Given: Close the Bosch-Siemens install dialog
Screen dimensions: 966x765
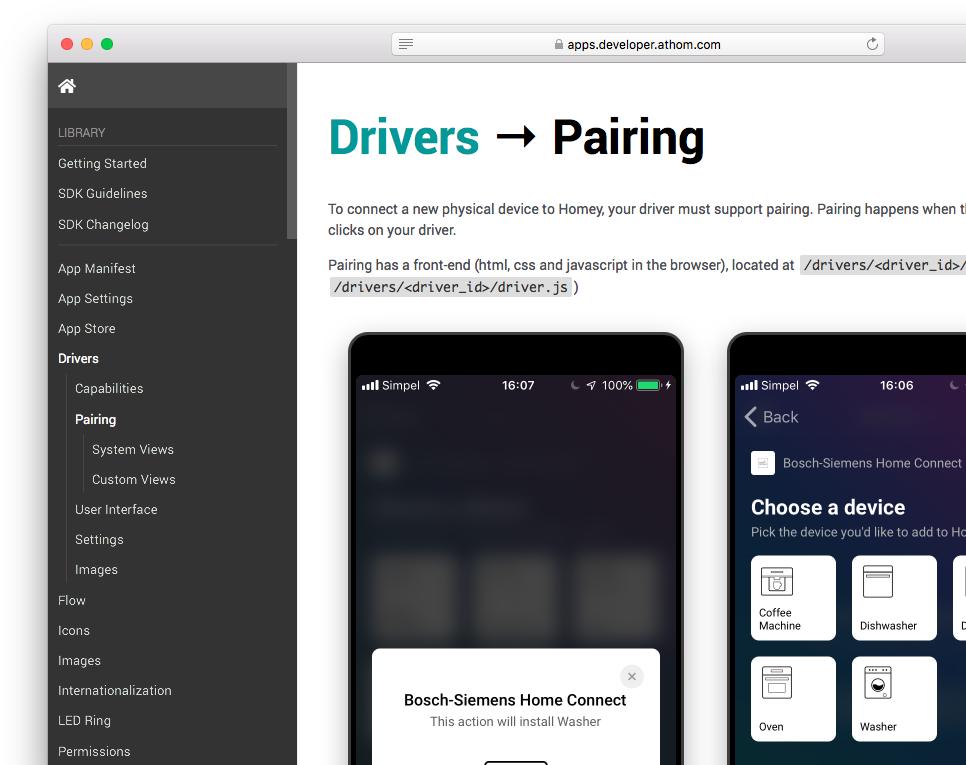Looking at the screenshot, I should [x=631, y=676].
